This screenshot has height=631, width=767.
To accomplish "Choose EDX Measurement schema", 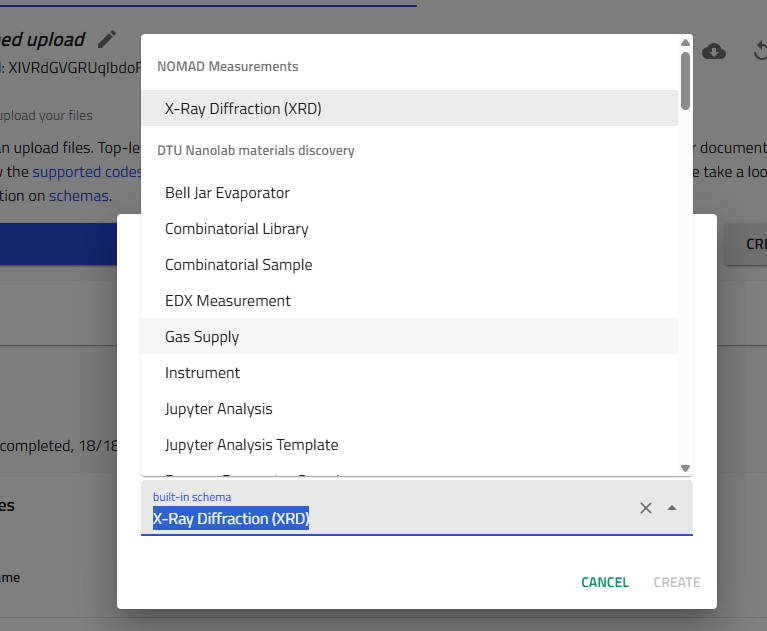I will pyautogui.click(x=409, y=300).
